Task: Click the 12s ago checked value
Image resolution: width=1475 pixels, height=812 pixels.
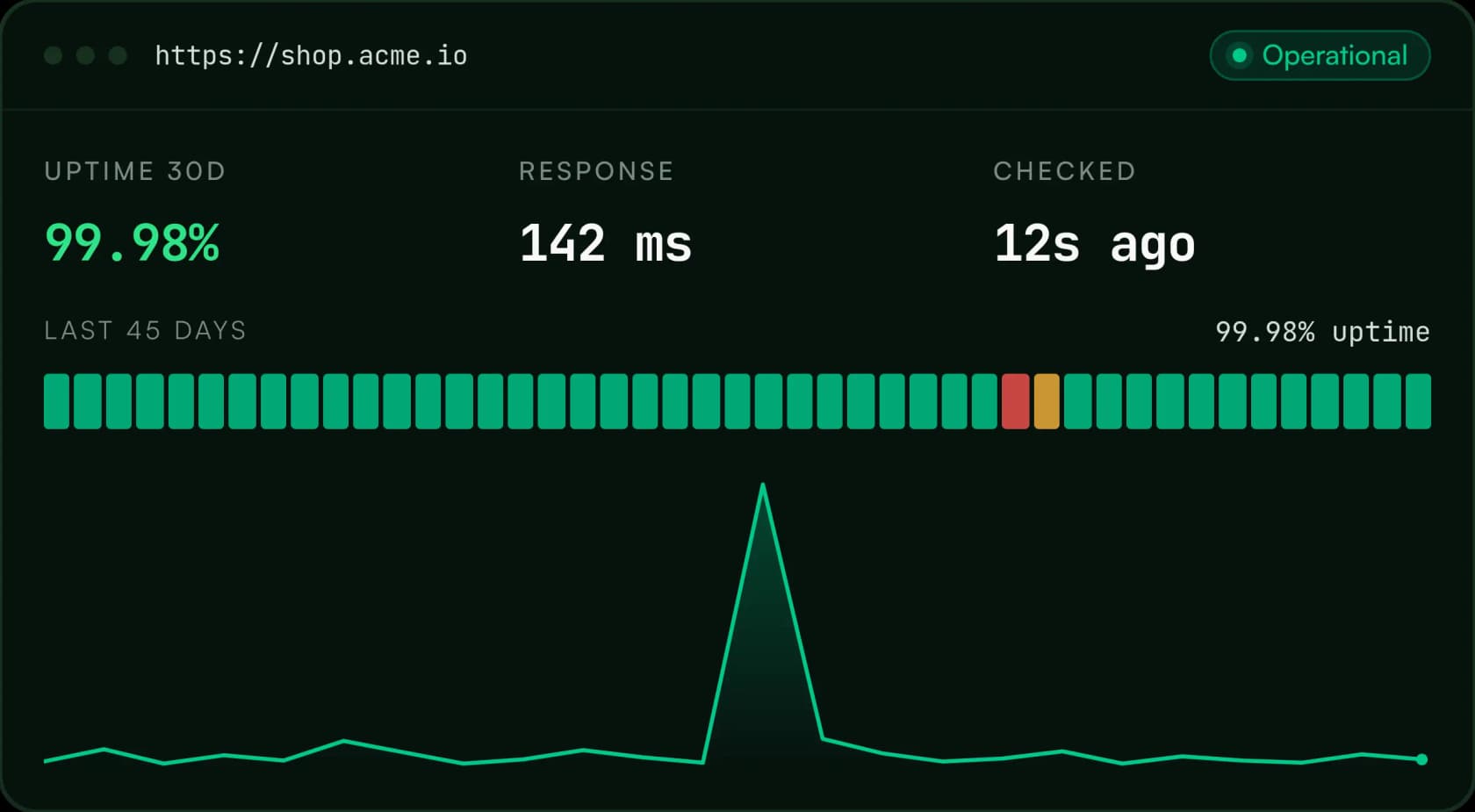Action: click(1095, 245)
